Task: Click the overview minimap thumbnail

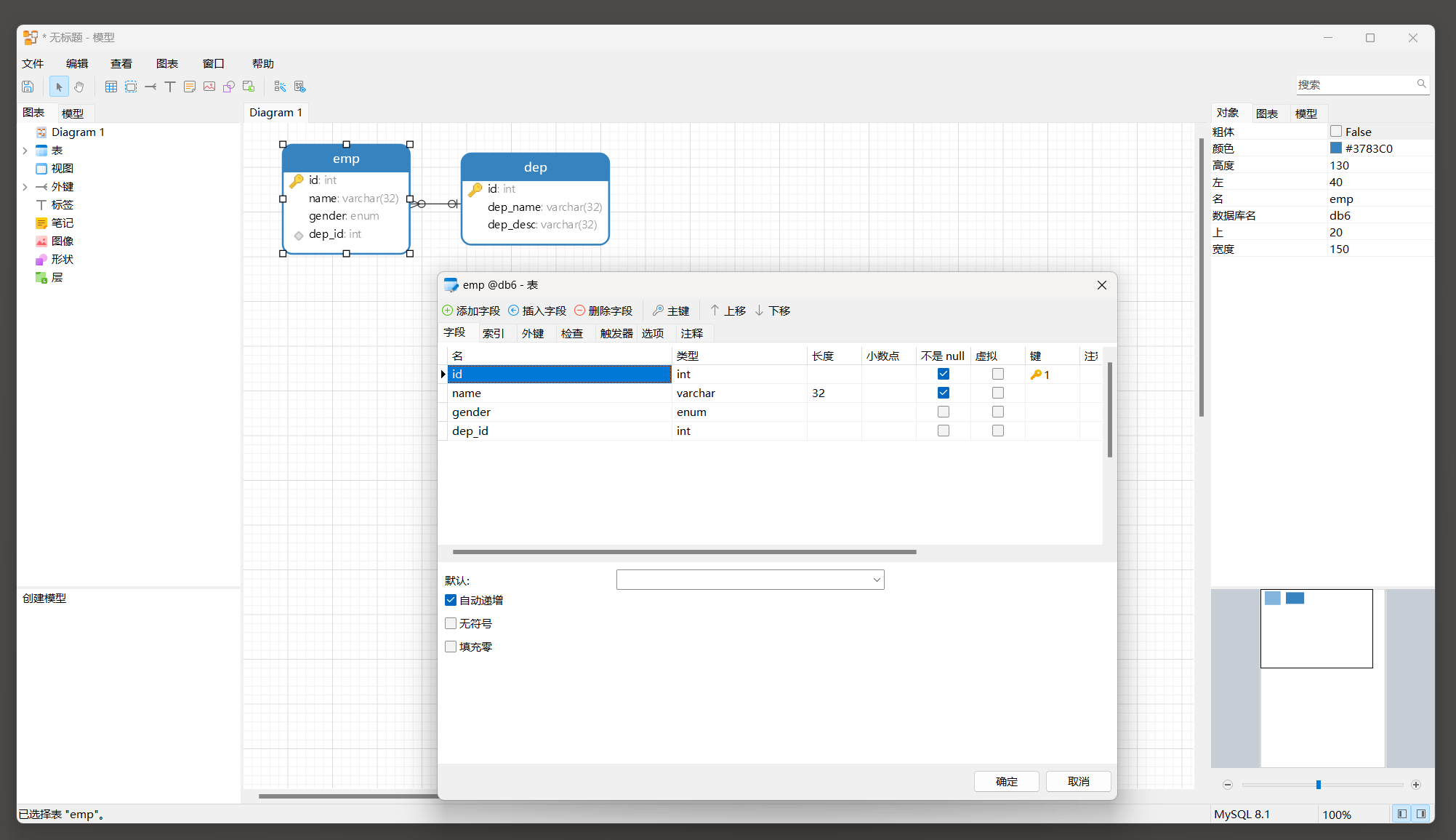Action: 1316,628
